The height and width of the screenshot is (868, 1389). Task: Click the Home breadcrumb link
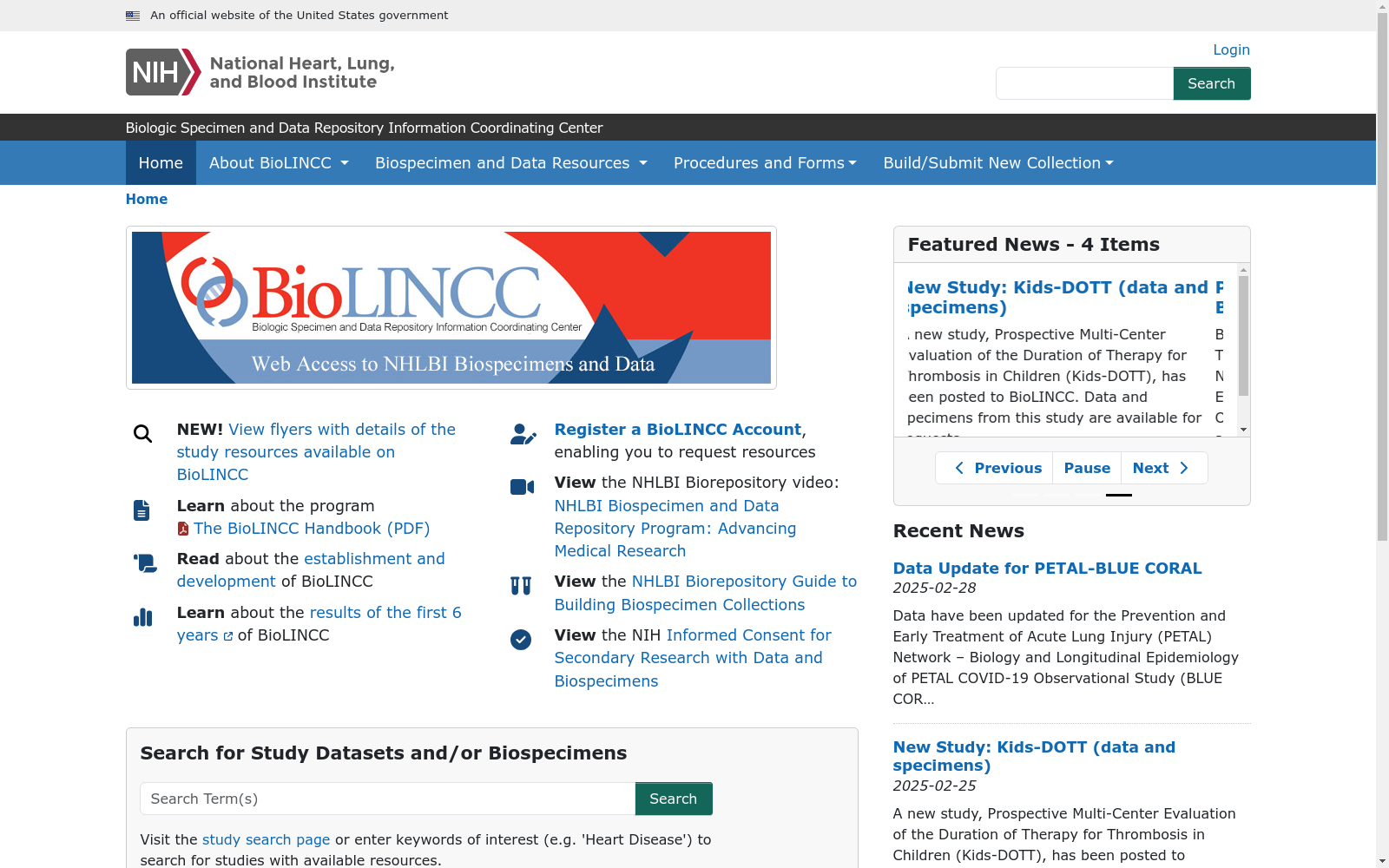(147, 199)
